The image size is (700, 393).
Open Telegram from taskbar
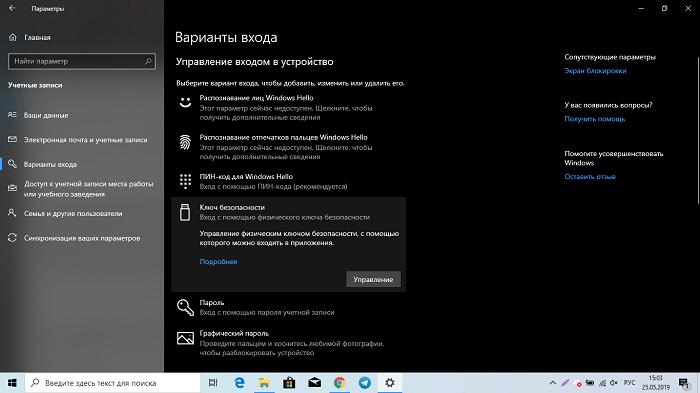(x=365, y=383)
